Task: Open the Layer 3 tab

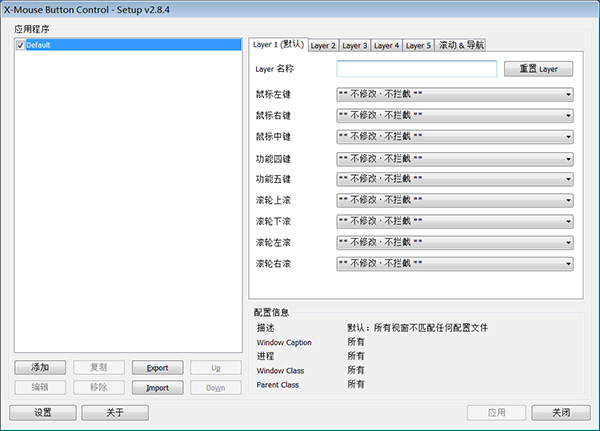Action: [355, 46]
